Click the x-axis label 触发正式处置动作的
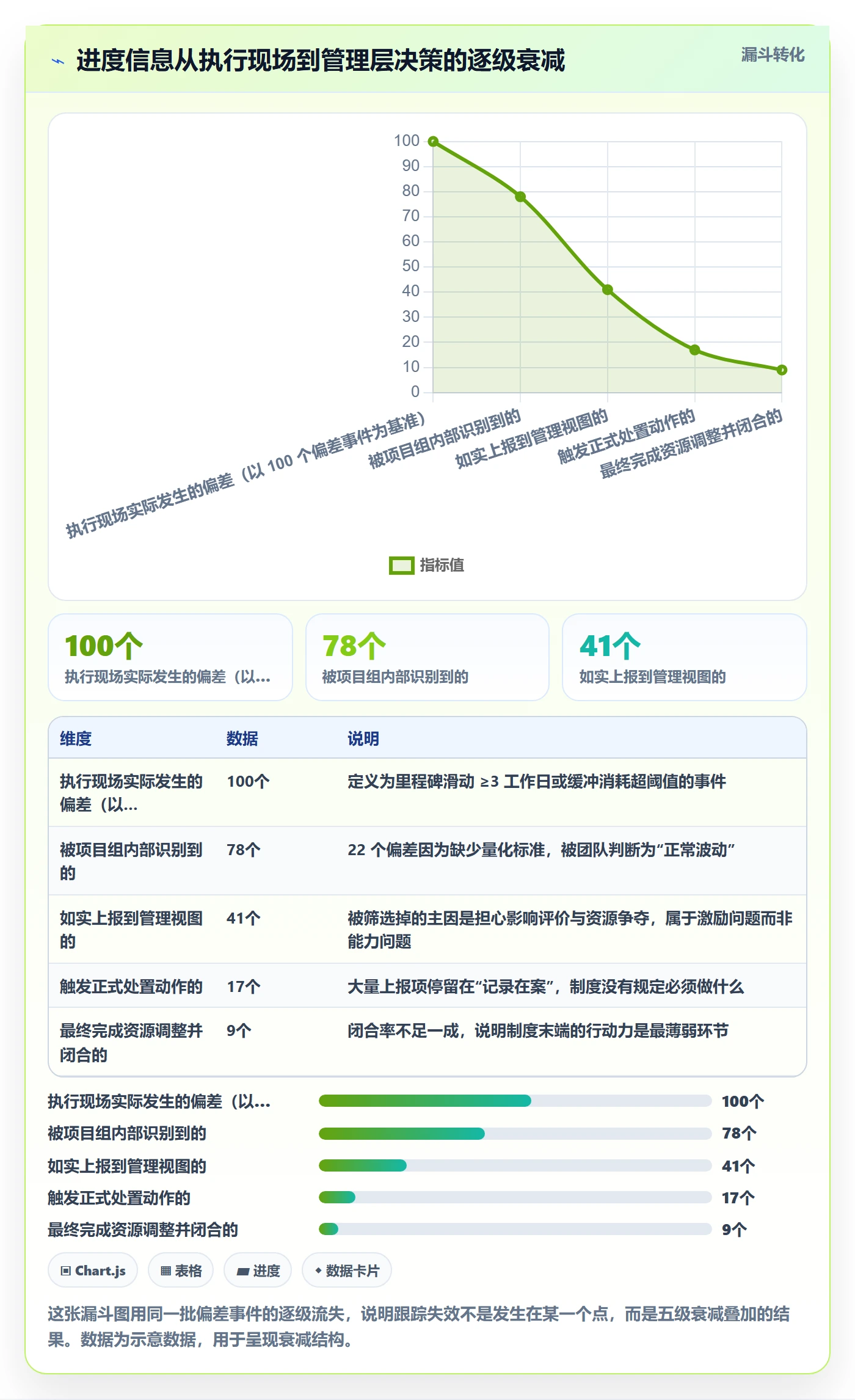 pyautogui.click(x=627, y=436)
